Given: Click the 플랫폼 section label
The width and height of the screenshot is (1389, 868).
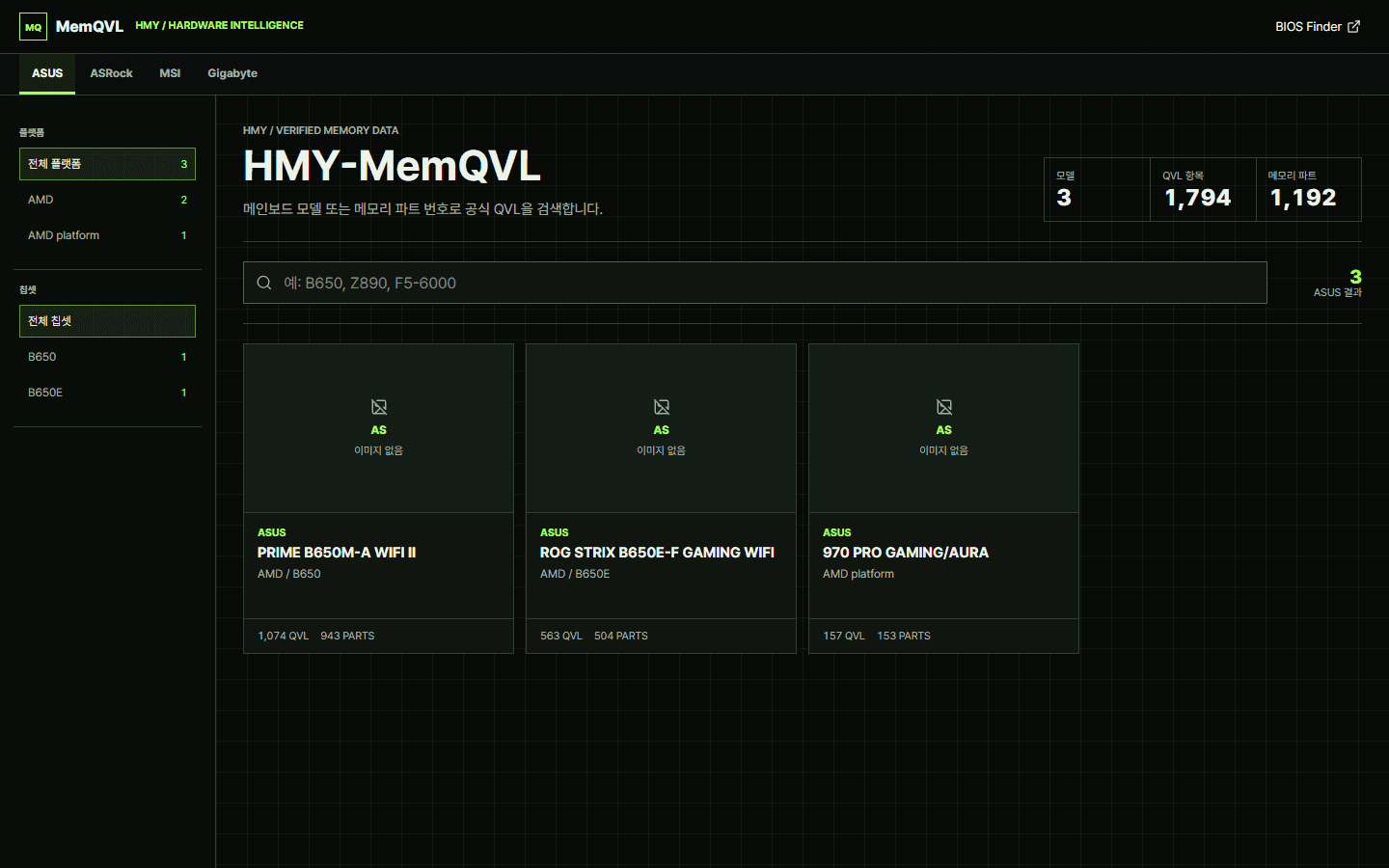Looking at the screenshot, I should tap(32, 132).
